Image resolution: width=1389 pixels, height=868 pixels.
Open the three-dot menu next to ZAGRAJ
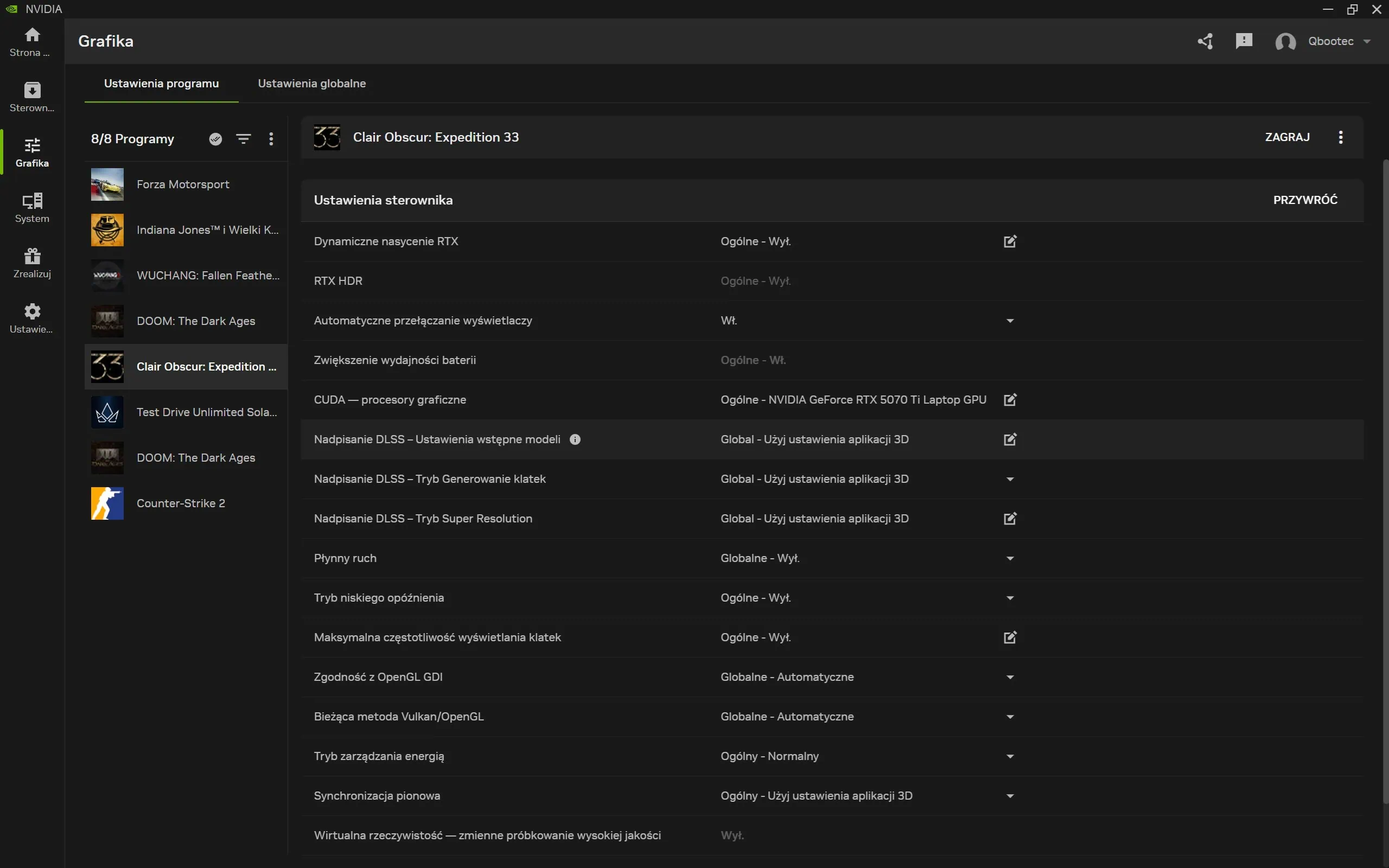(x=1340, y=137)
